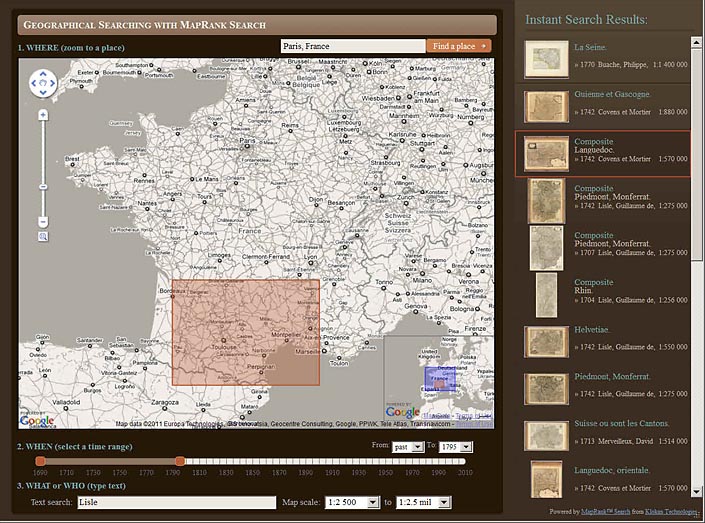Open the La Seine map result link

click(x=584, y=47)
